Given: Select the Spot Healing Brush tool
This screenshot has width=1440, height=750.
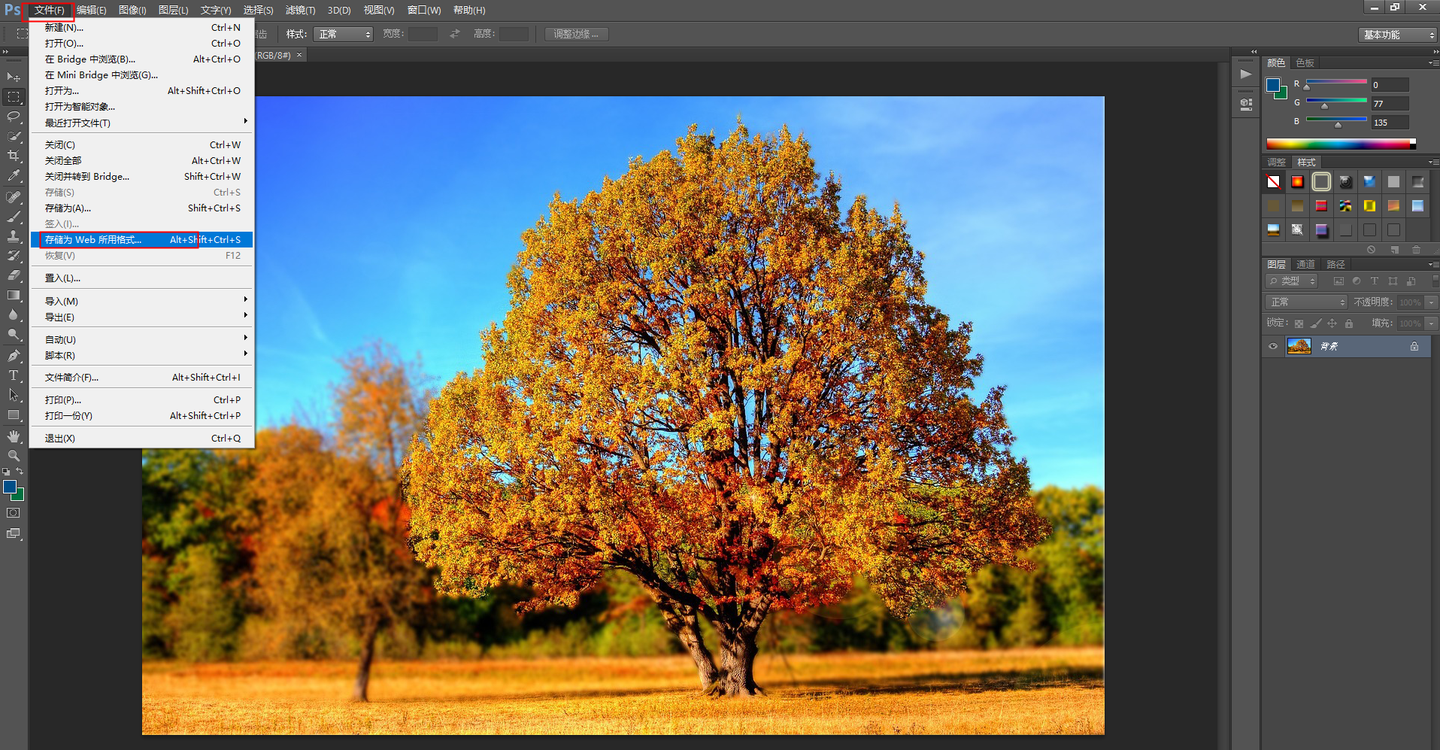Looking at the screenshot, I should (14, 197).
